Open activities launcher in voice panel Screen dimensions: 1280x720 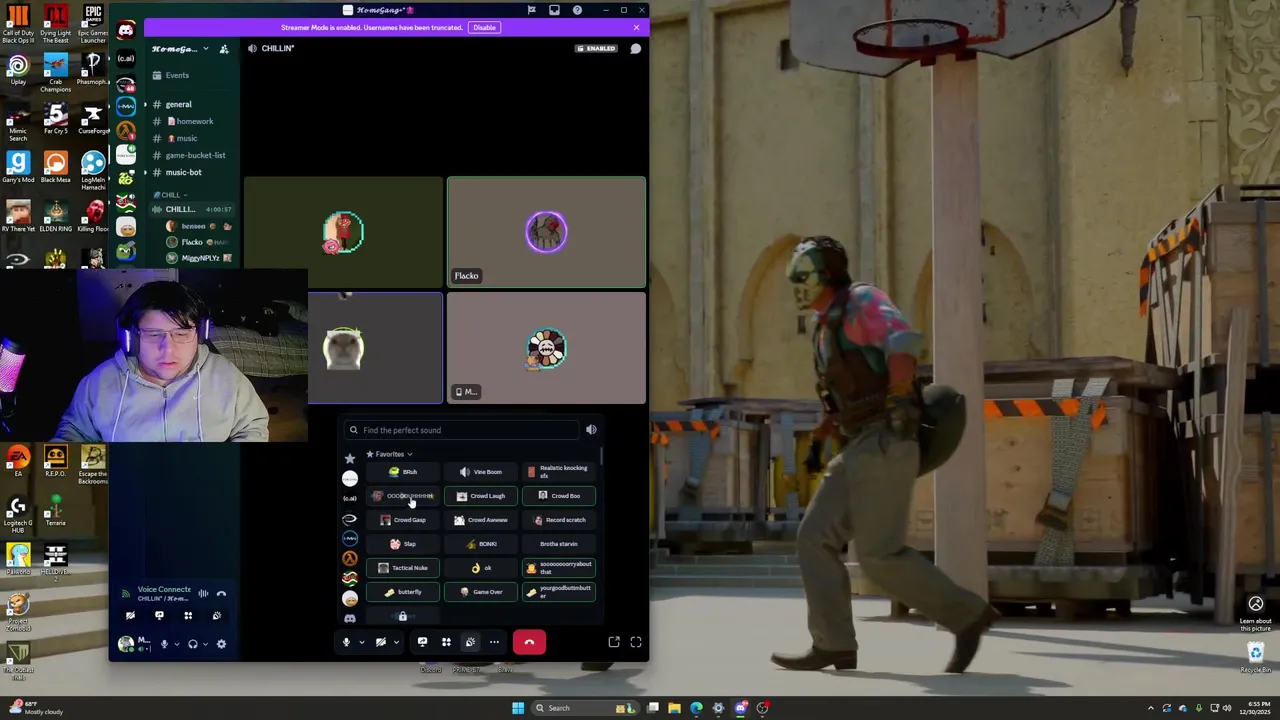coord(188,616)
